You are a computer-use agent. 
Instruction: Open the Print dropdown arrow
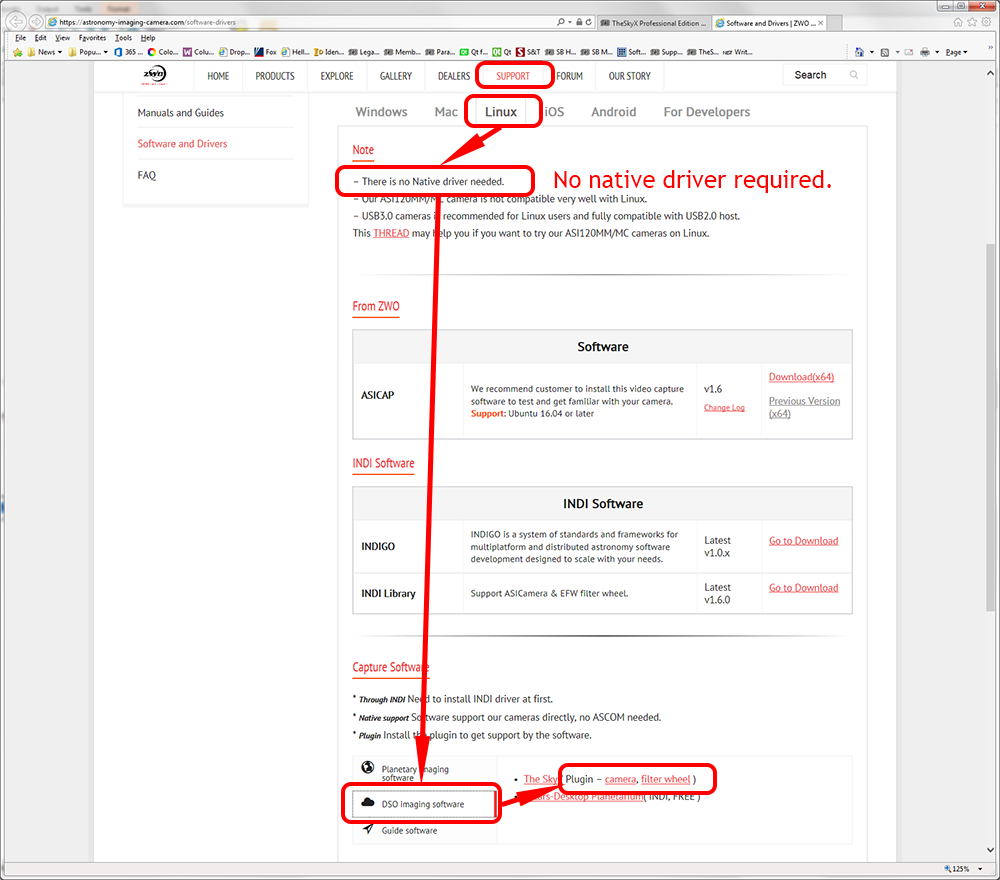click(937, 52)
